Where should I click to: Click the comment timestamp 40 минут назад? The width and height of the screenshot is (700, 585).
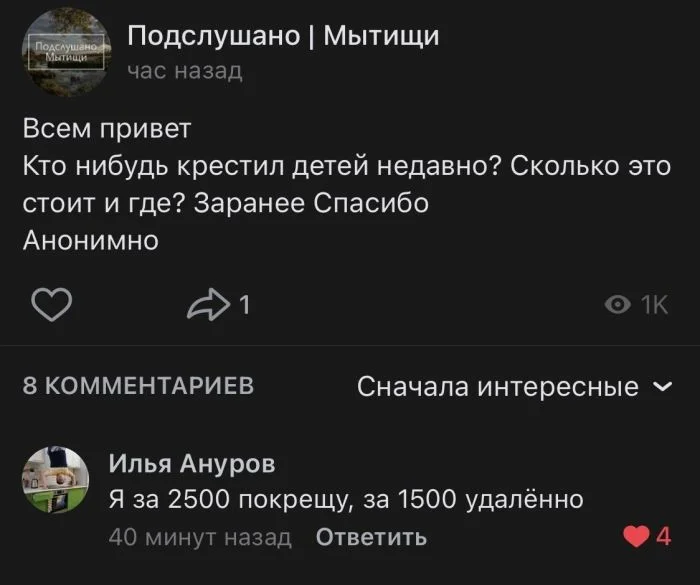pyautogui.click(x=200, y=537)
